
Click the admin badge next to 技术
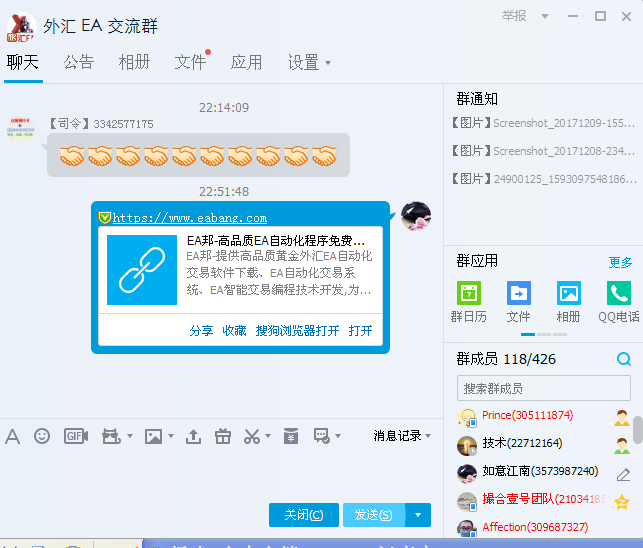(622, 446)
